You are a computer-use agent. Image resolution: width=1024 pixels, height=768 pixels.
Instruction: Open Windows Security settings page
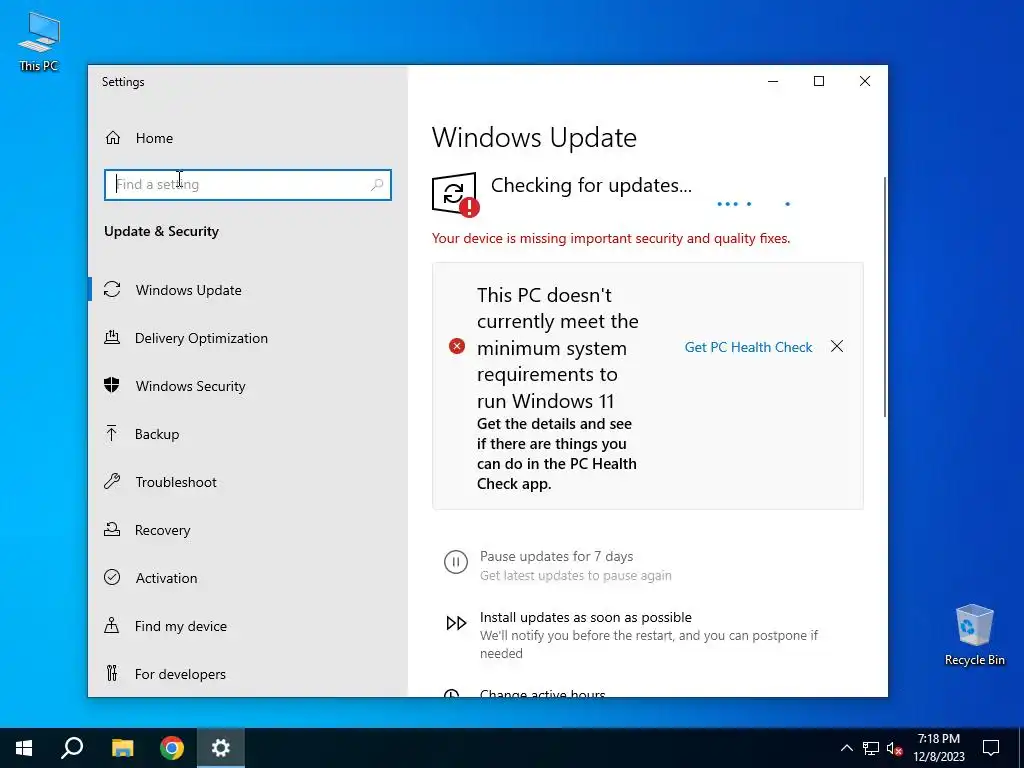[x=248, y=385]
